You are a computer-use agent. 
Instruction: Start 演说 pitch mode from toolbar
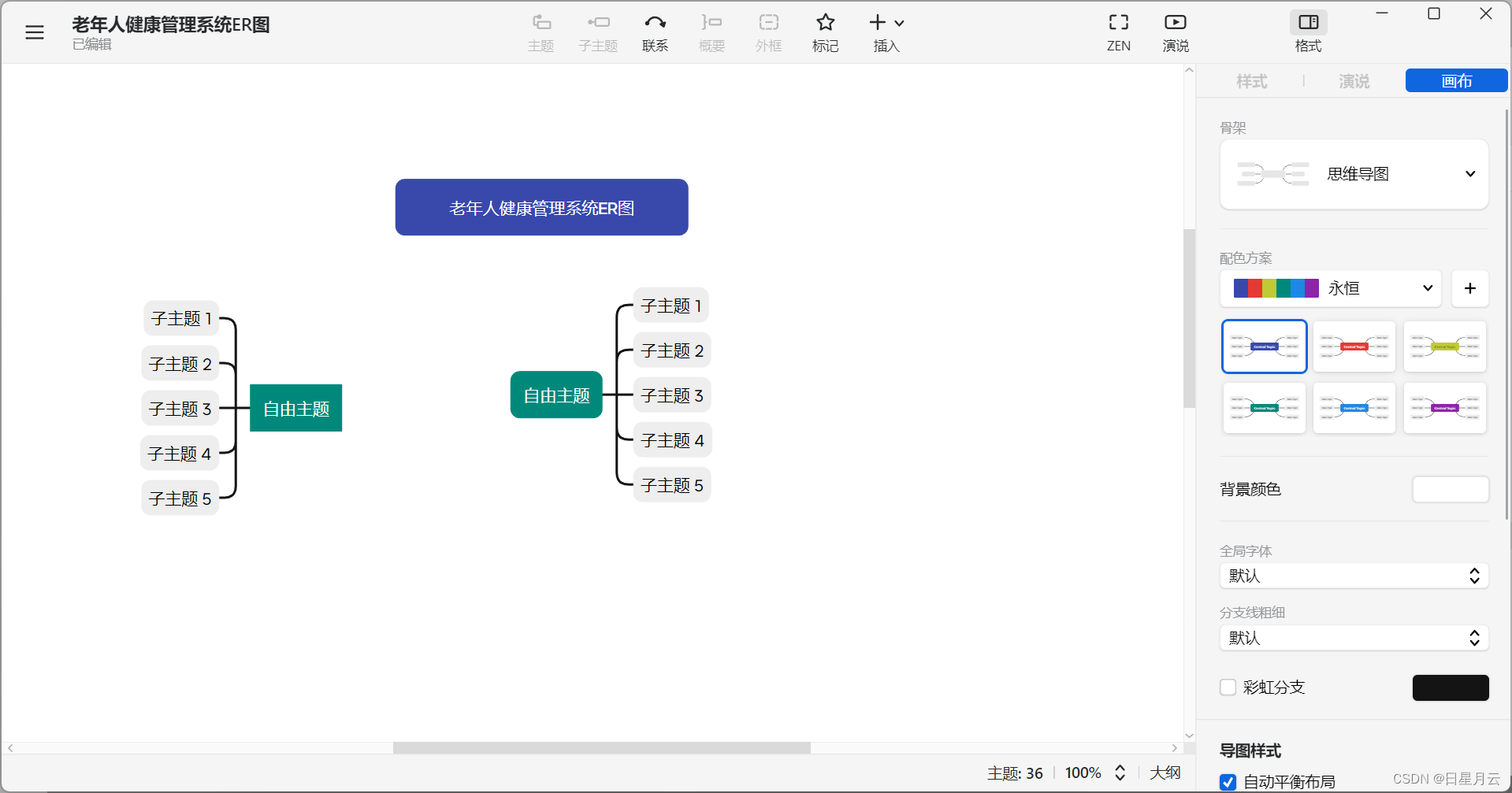1176,33
